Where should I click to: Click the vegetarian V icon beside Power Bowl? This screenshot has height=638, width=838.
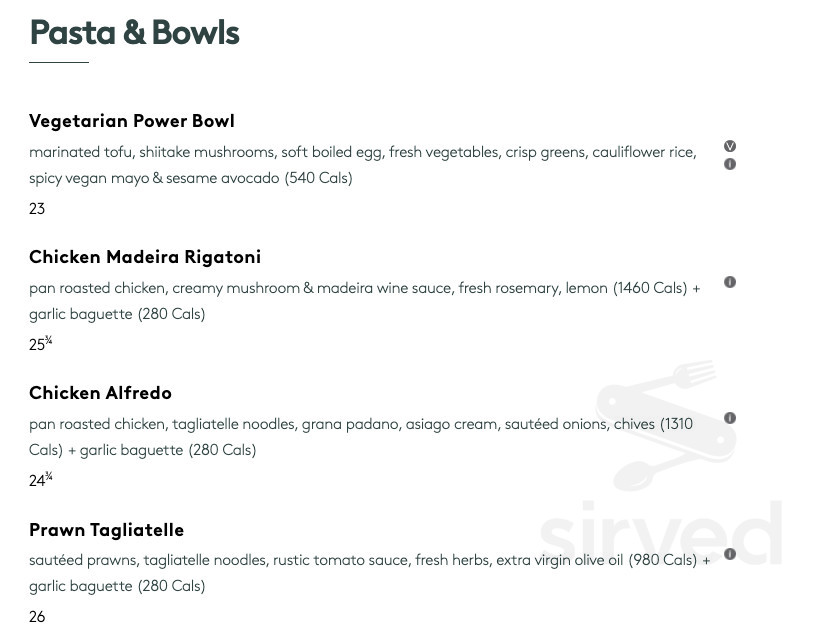pyautogui.click(x=730, y=146)
